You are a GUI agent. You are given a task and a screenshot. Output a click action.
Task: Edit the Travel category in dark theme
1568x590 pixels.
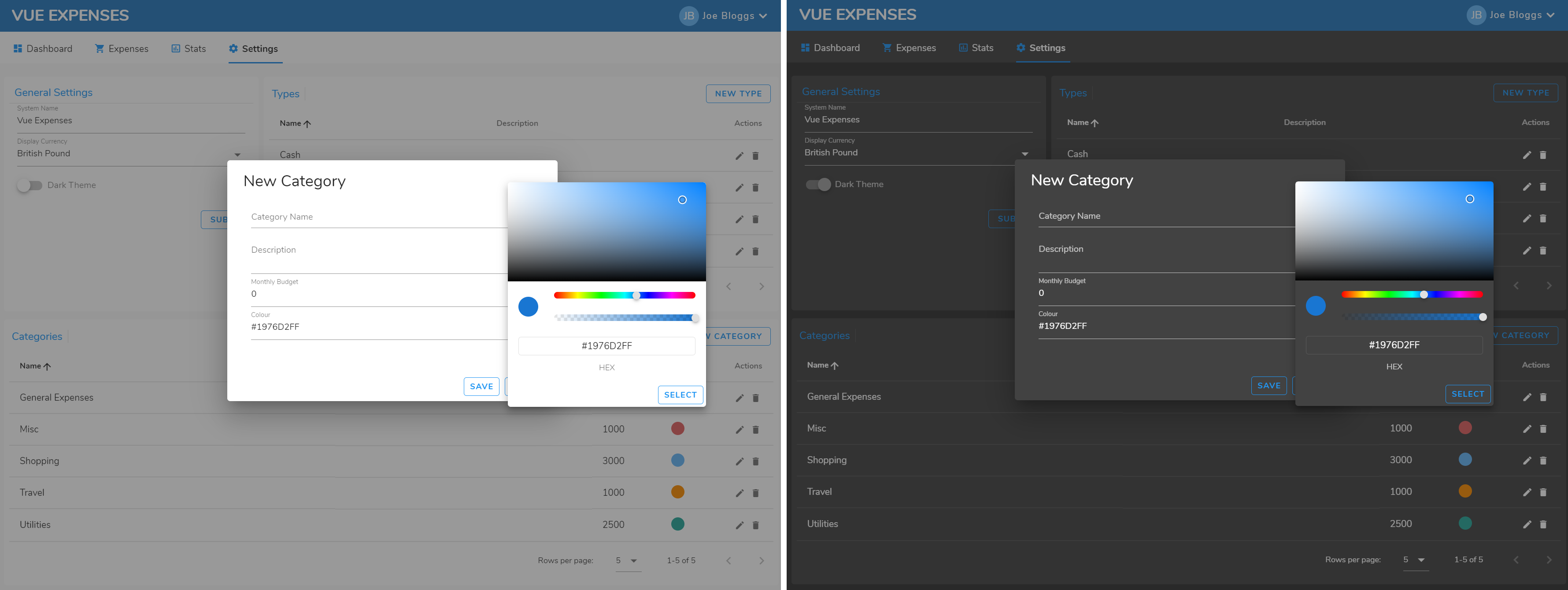[1526, 493]
